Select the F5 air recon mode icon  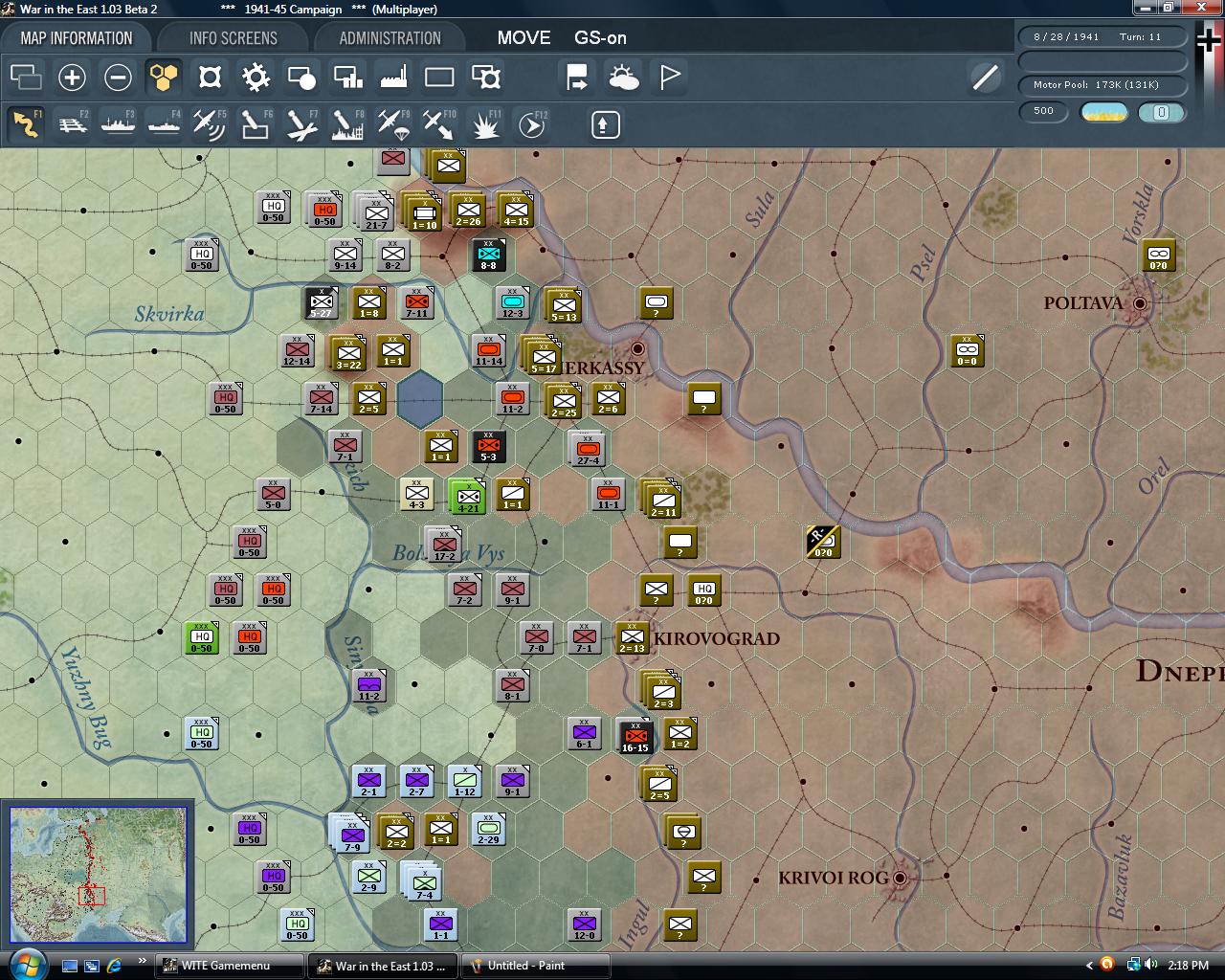[x=210, y=124]
